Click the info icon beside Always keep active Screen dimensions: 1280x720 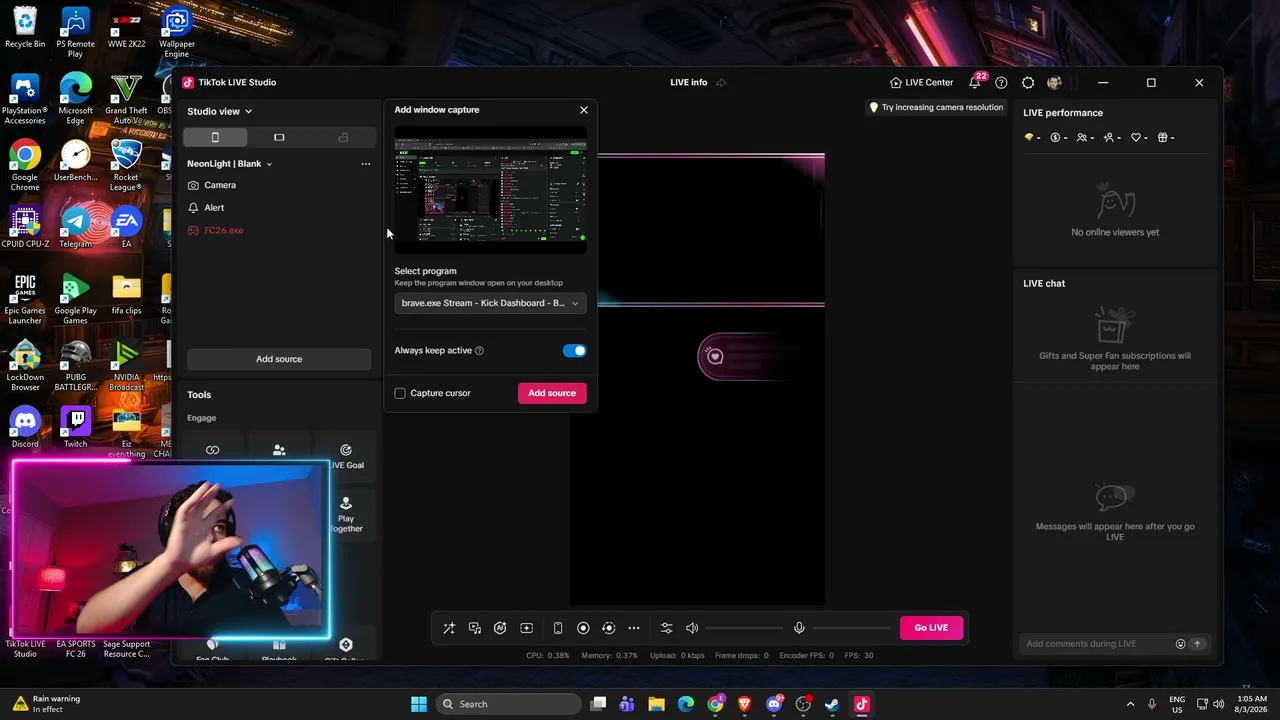click(x=479, y=351)
